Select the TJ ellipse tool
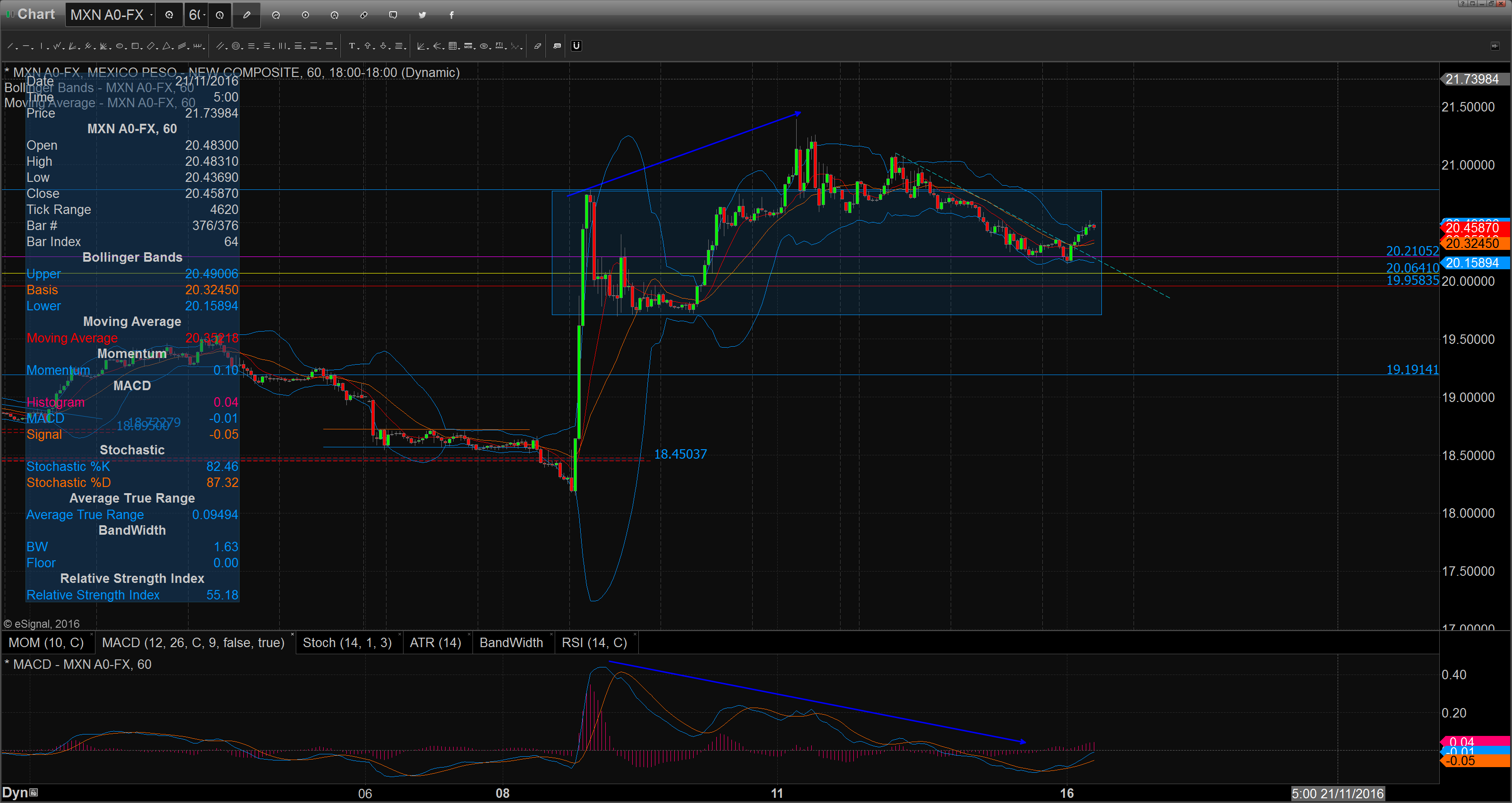 point(484,46)
